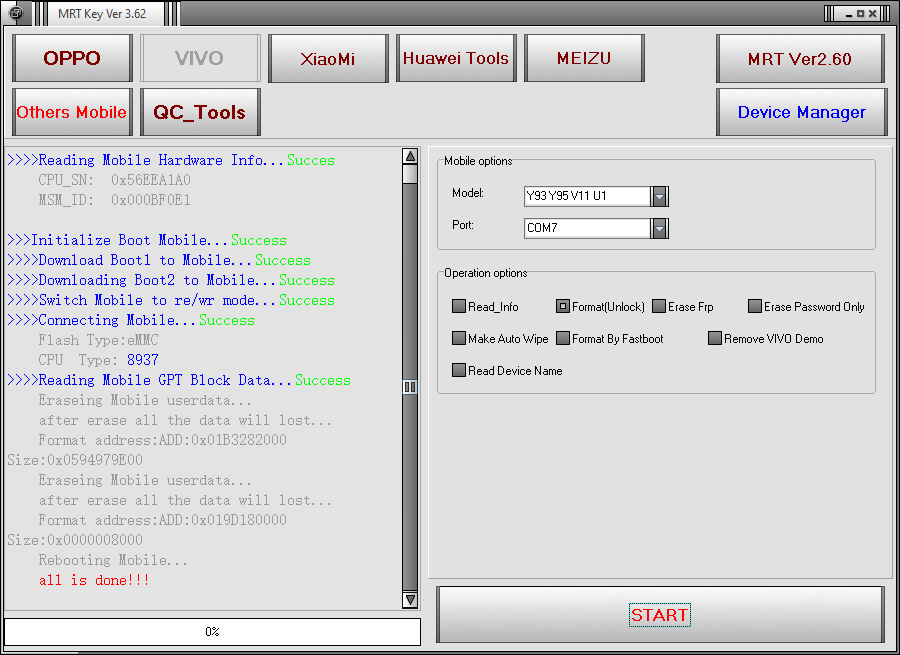Open the OPPO brand module
The image size is (900, 655).
click(72, 58)
